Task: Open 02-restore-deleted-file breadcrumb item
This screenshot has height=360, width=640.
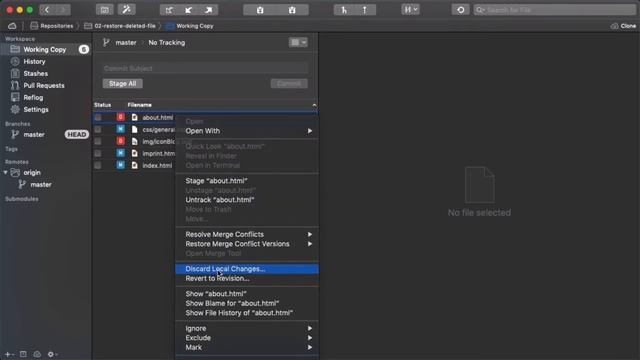Action: (x=120, y=26)
